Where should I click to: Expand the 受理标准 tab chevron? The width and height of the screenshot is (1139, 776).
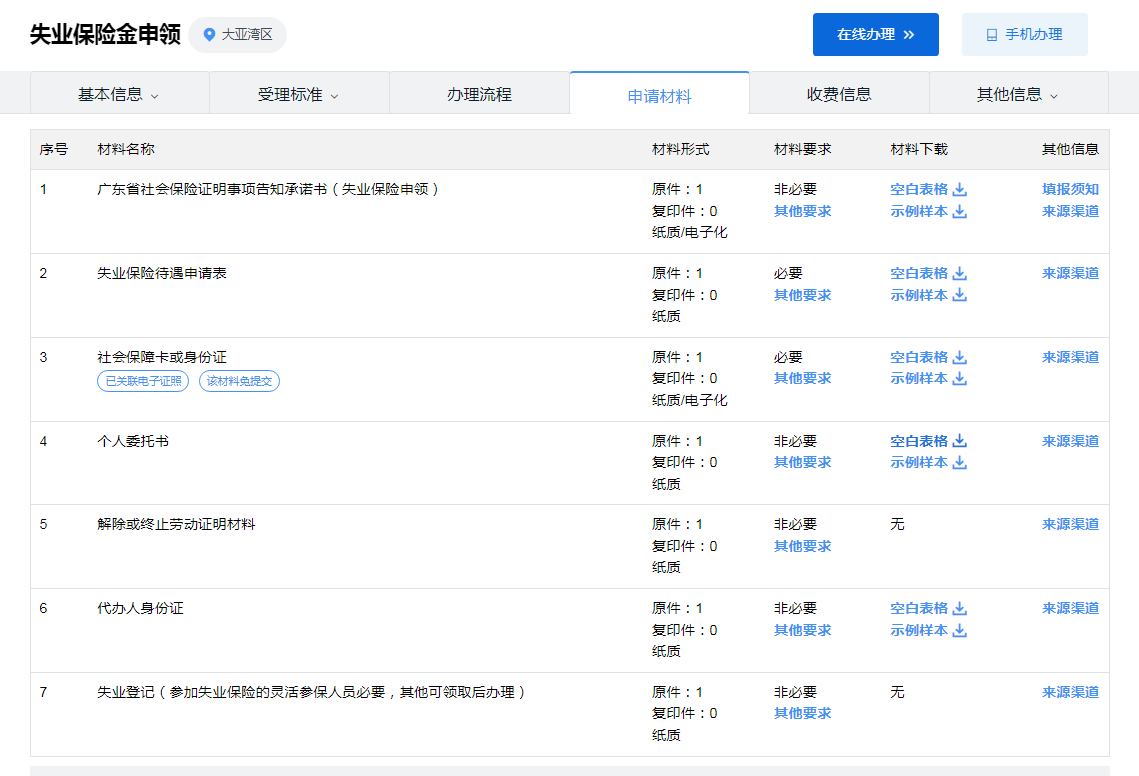334,96
